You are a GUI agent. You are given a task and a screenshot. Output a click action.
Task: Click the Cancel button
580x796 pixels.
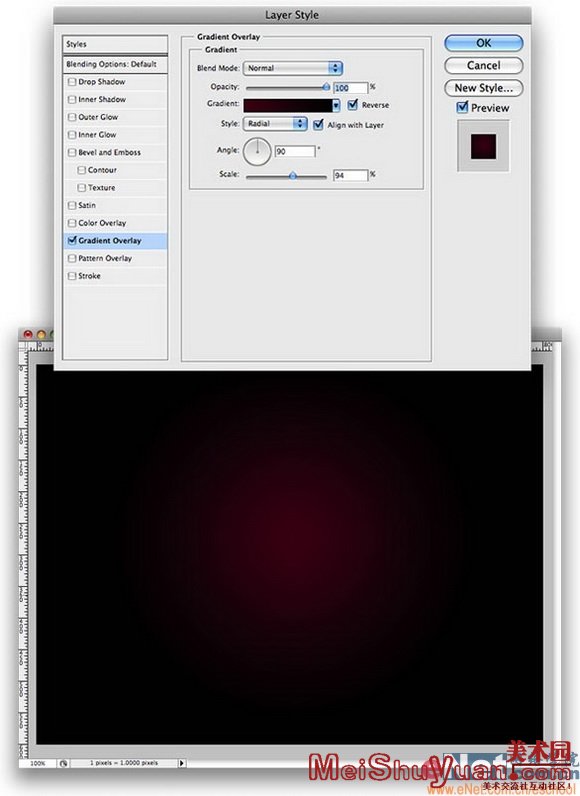coord(484,65)
